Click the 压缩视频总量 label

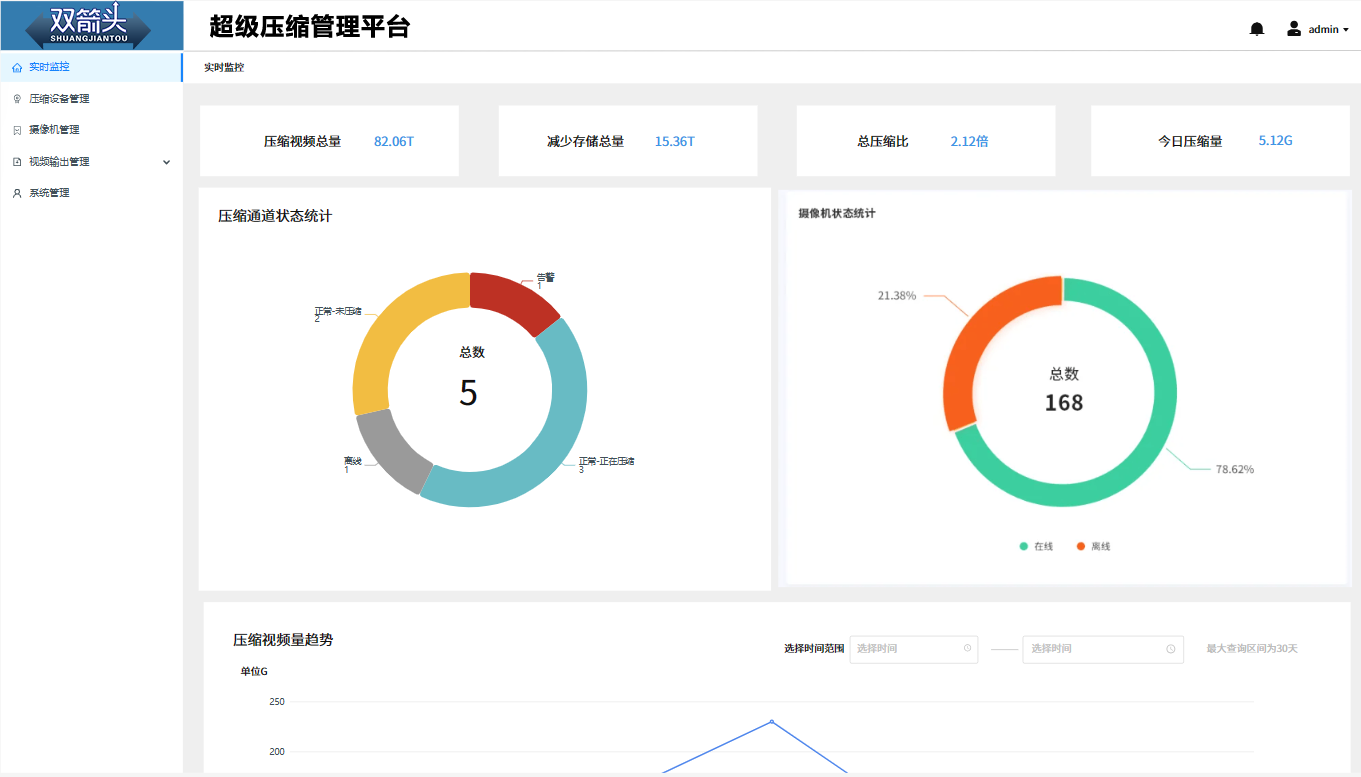pyautogui.click(x=303, y=142)
